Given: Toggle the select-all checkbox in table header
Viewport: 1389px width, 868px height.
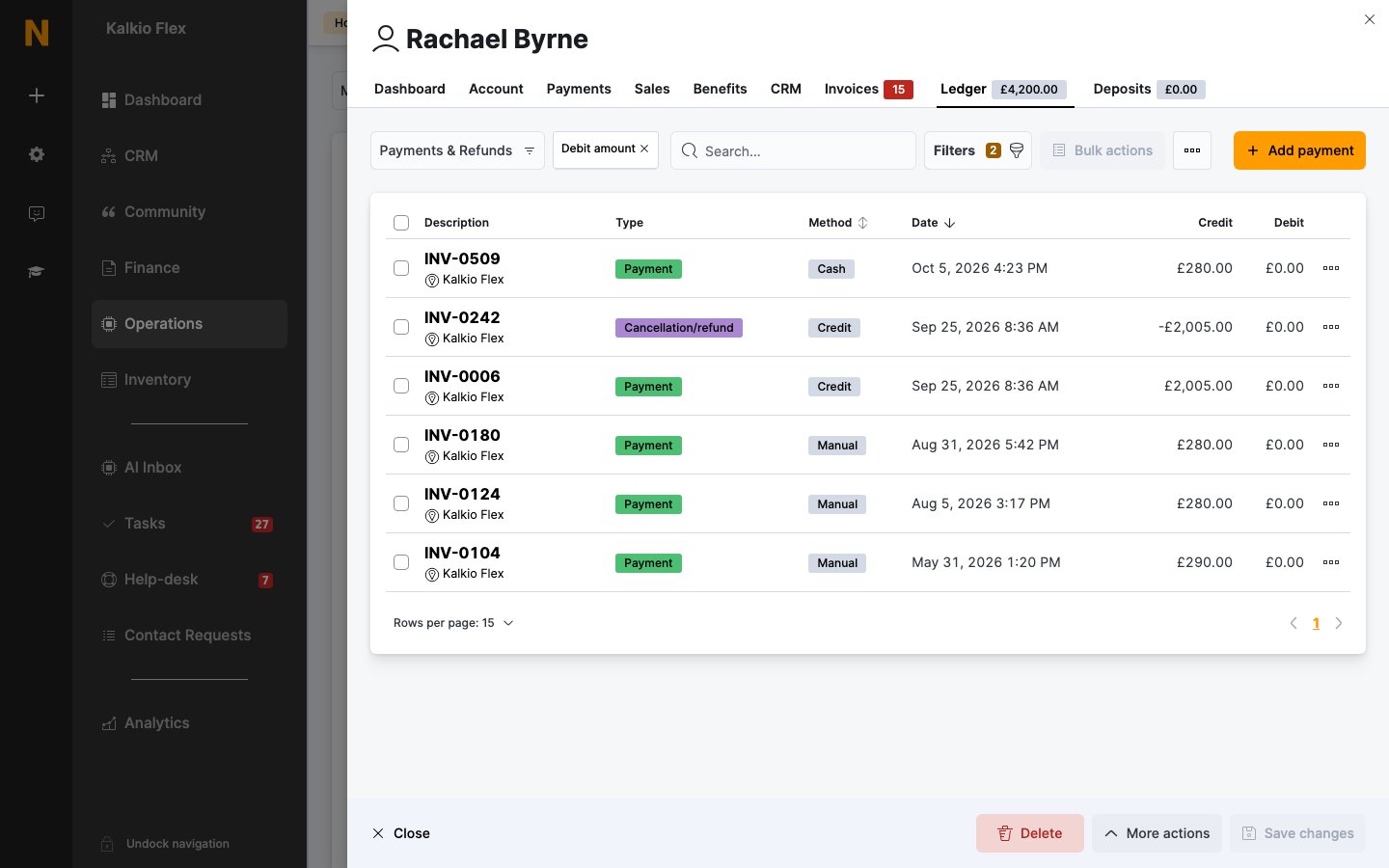Looking at the screenshot, I should [401, 223].
